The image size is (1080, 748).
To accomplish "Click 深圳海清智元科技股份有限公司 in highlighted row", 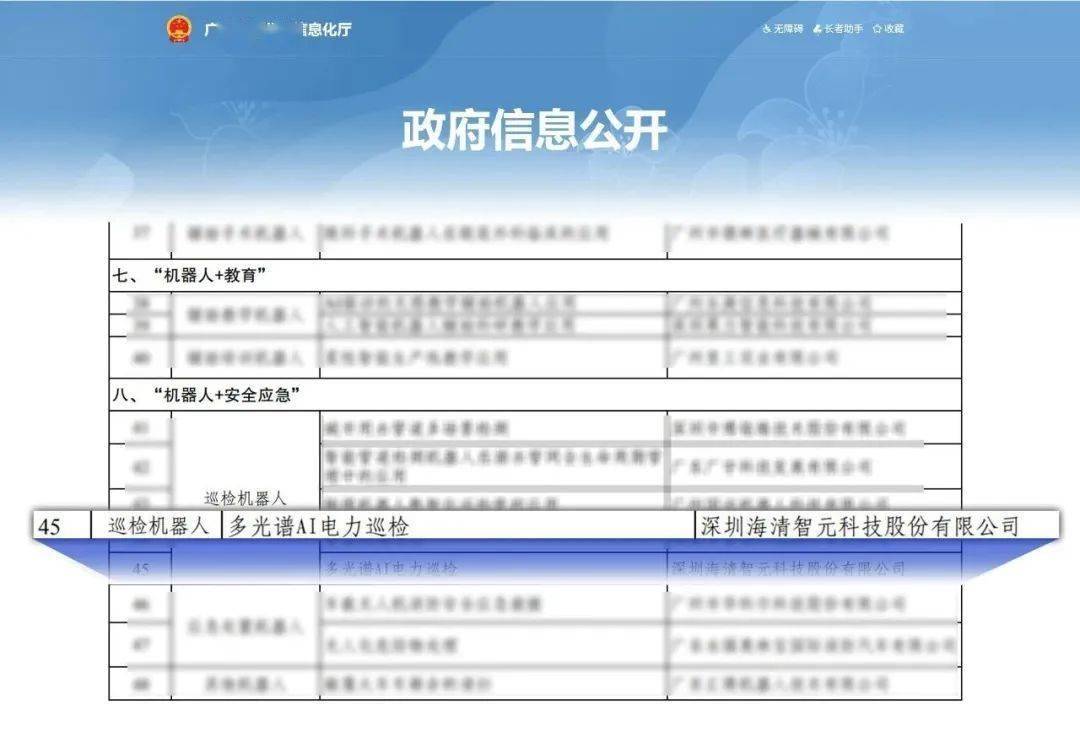I will click(x=859, y=527).
